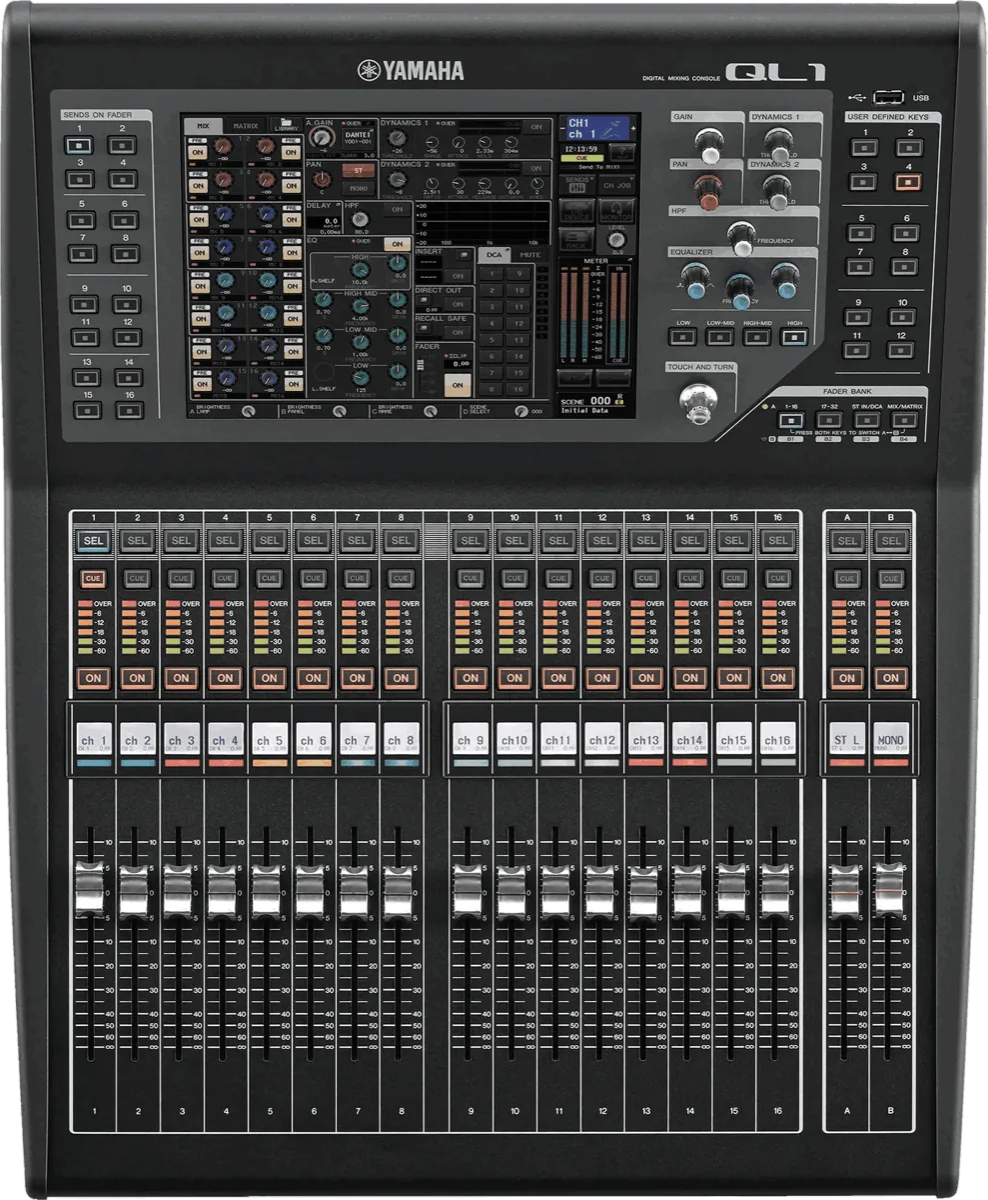Touch the Equalizer frequency knob
988x1200 pixels.
pyautogui.click(x=740, y=292)
